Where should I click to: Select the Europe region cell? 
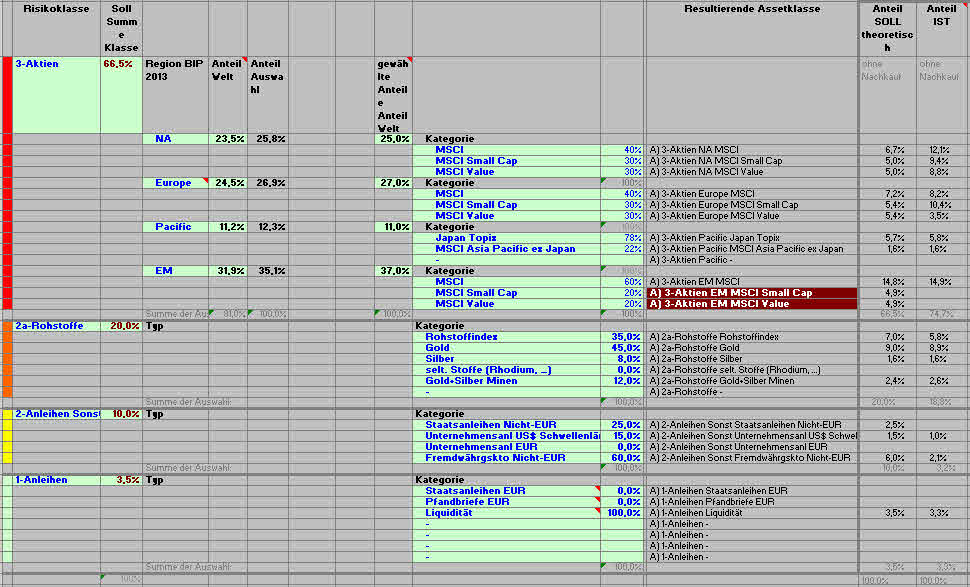(x=176, y=183)
